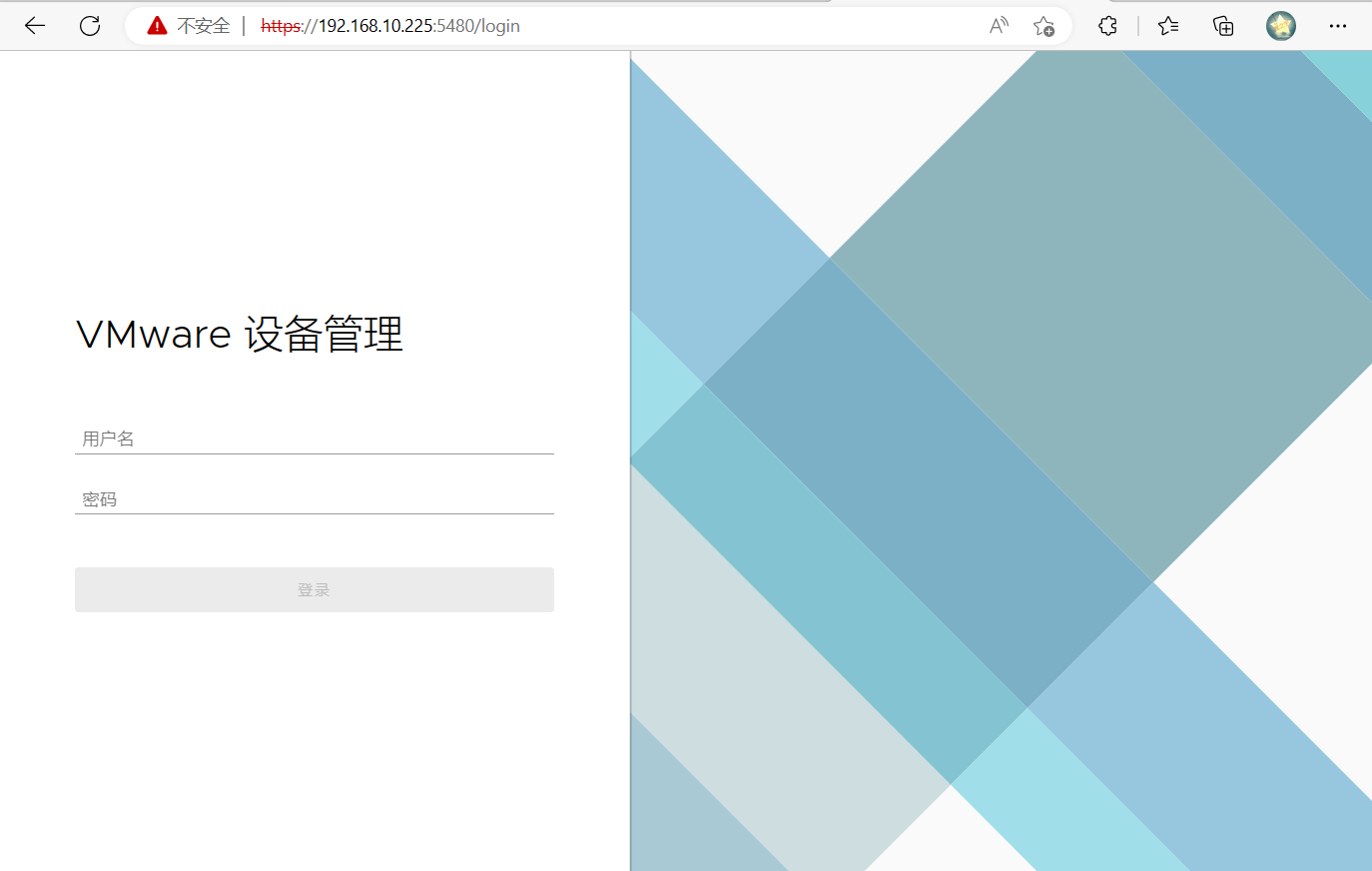Open the browser Extensions puzzle icon
The image size is (1372, 871).
(x=1107, y=26)
